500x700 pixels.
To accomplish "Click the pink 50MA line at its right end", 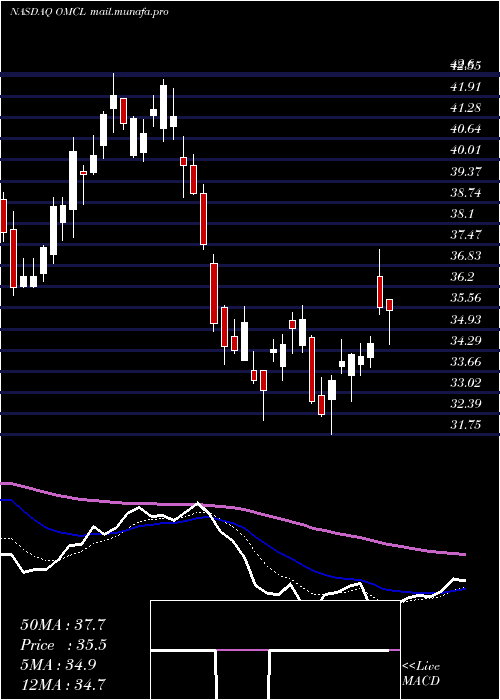I will click(x=462, y=554).
